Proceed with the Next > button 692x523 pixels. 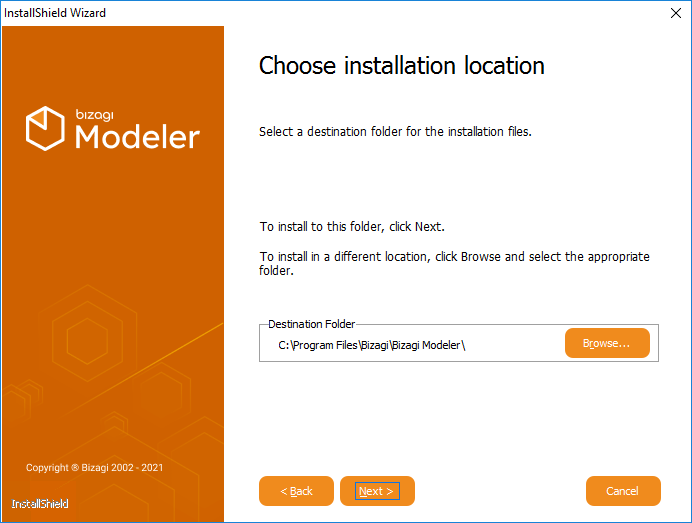tap(377, 491)
